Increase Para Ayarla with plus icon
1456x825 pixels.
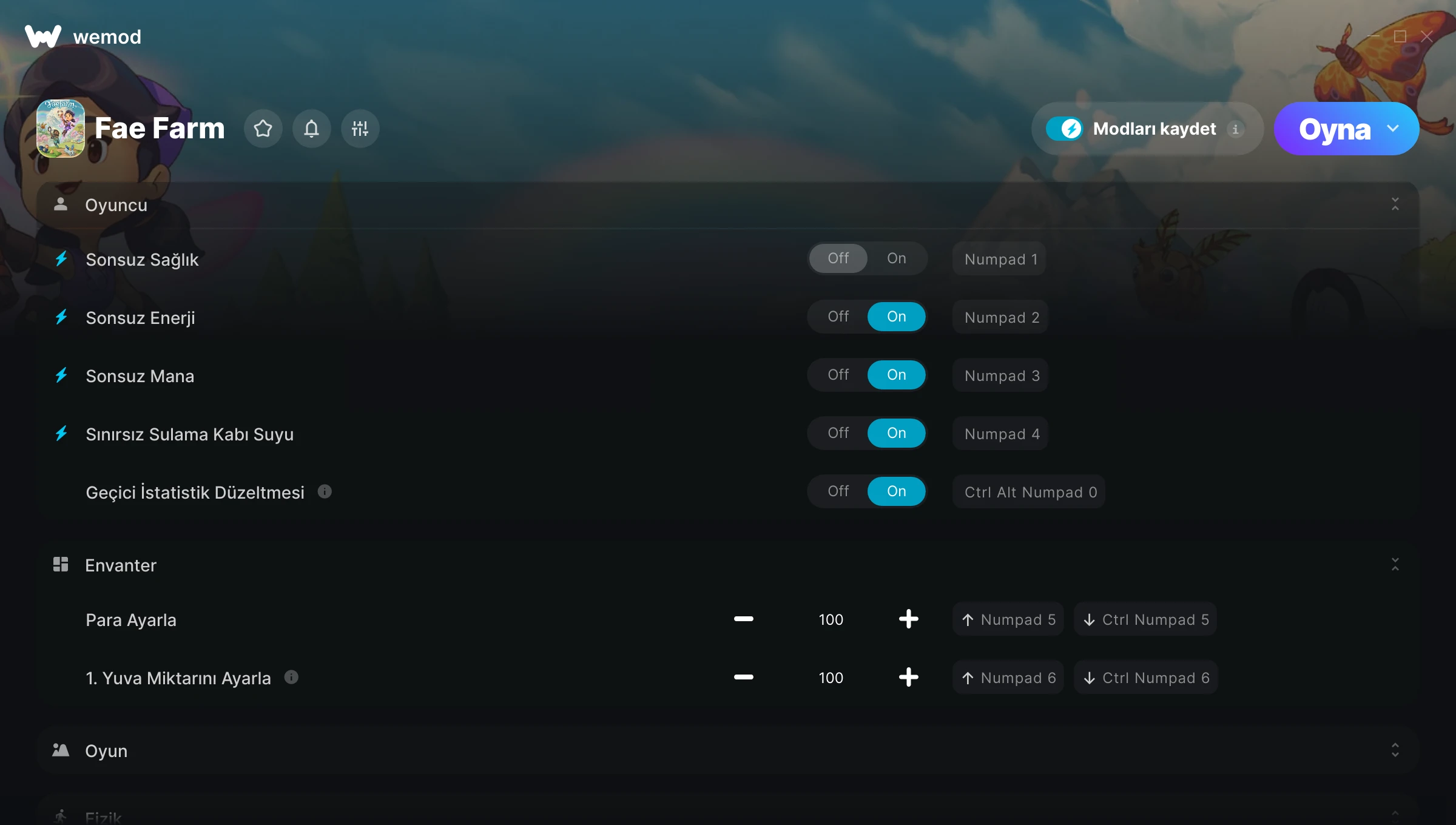908,619
